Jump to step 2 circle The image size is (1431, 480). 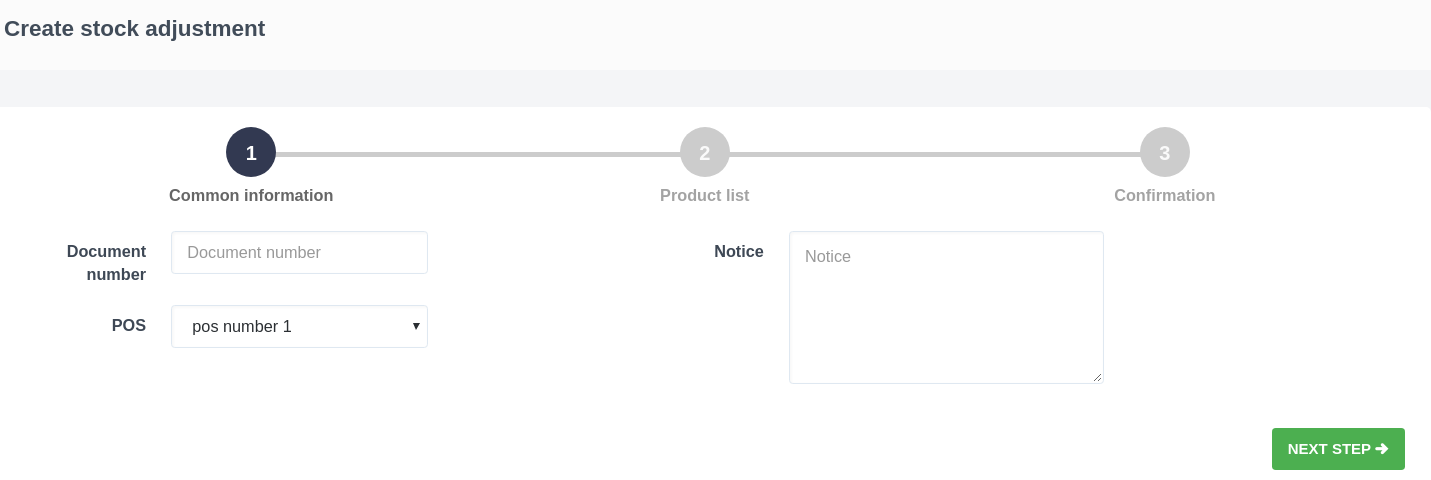click(x=705, y=152)
